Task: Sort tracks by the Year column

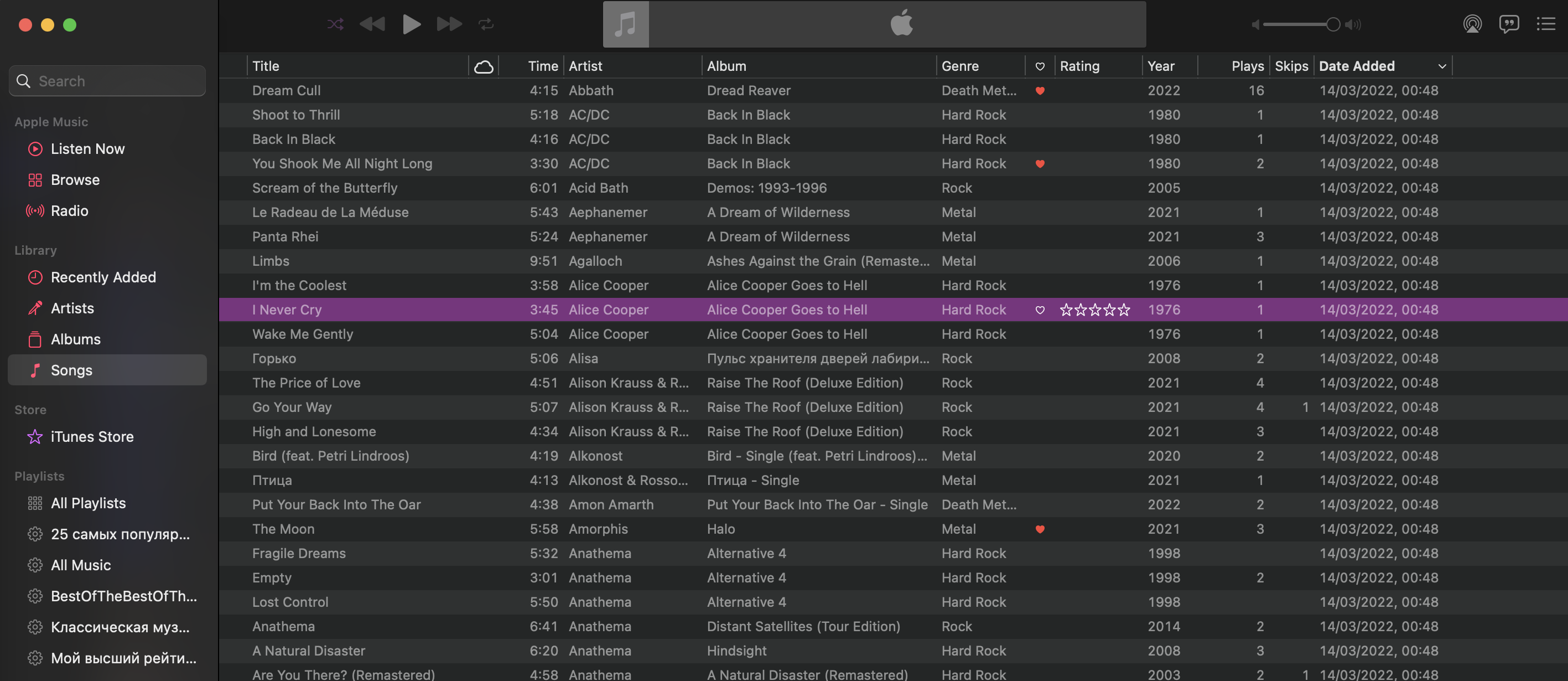Action: pos(1161,66)
